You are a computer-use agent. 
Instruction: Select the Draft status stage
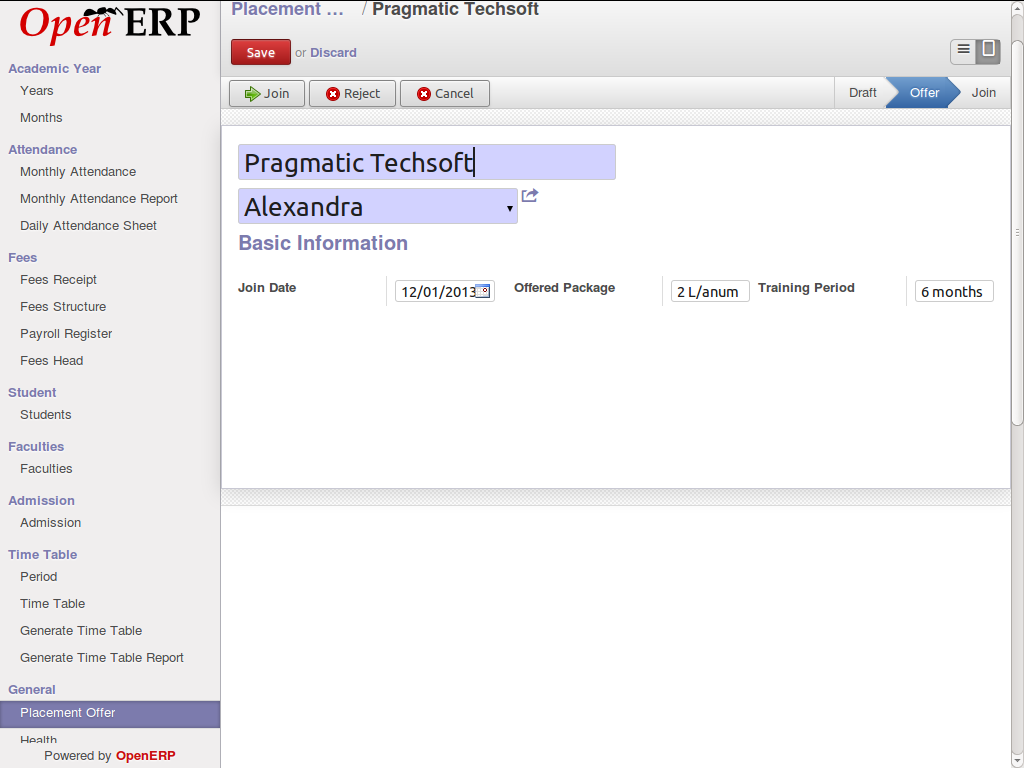click(x=862, y=93)
